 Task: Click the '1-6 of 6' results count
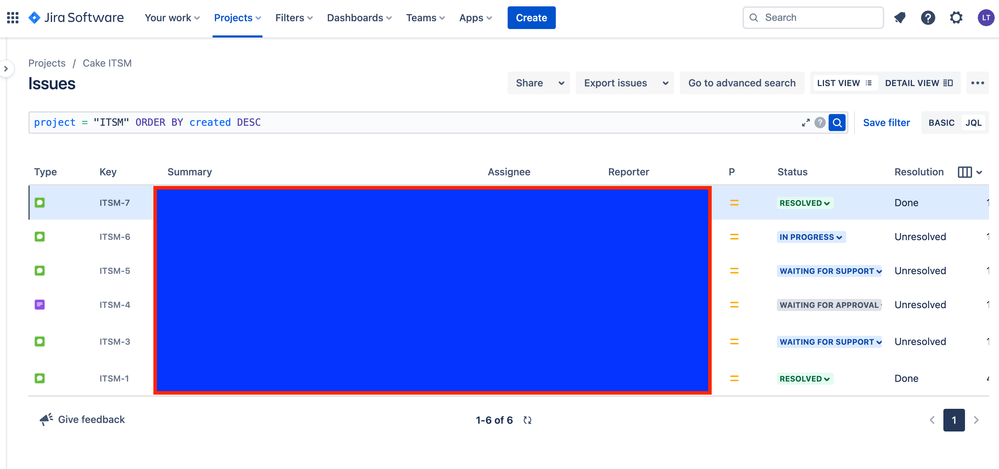point(494,420)
